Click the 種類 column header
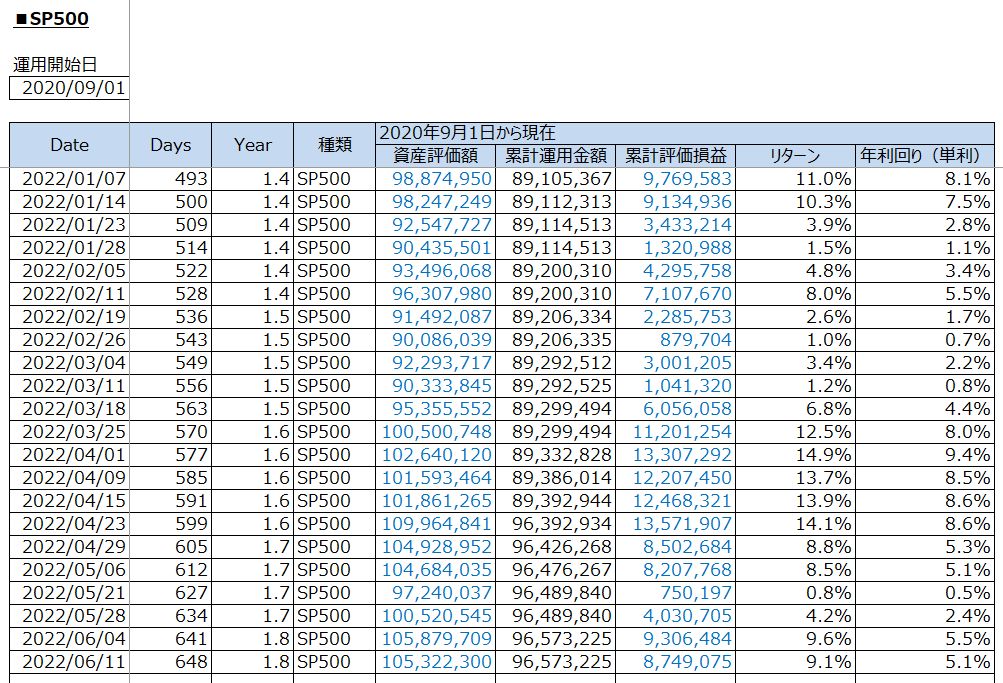 pyautogui.click(x=334, y=145)
